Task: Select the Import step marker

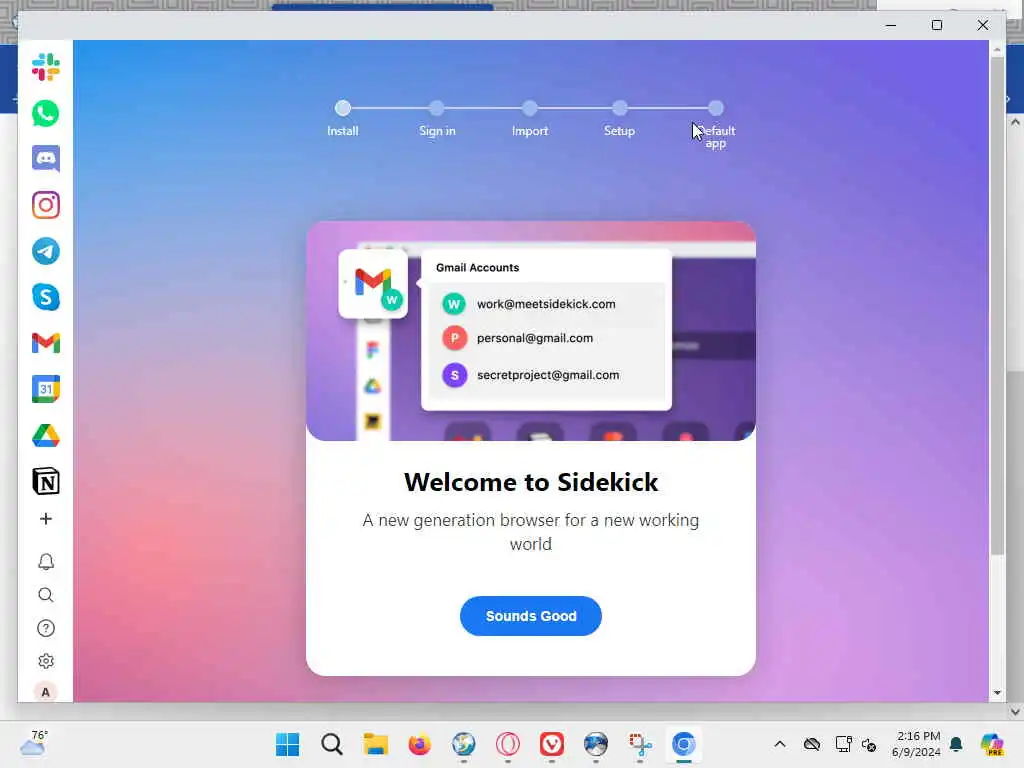Action: pos(530,108)
